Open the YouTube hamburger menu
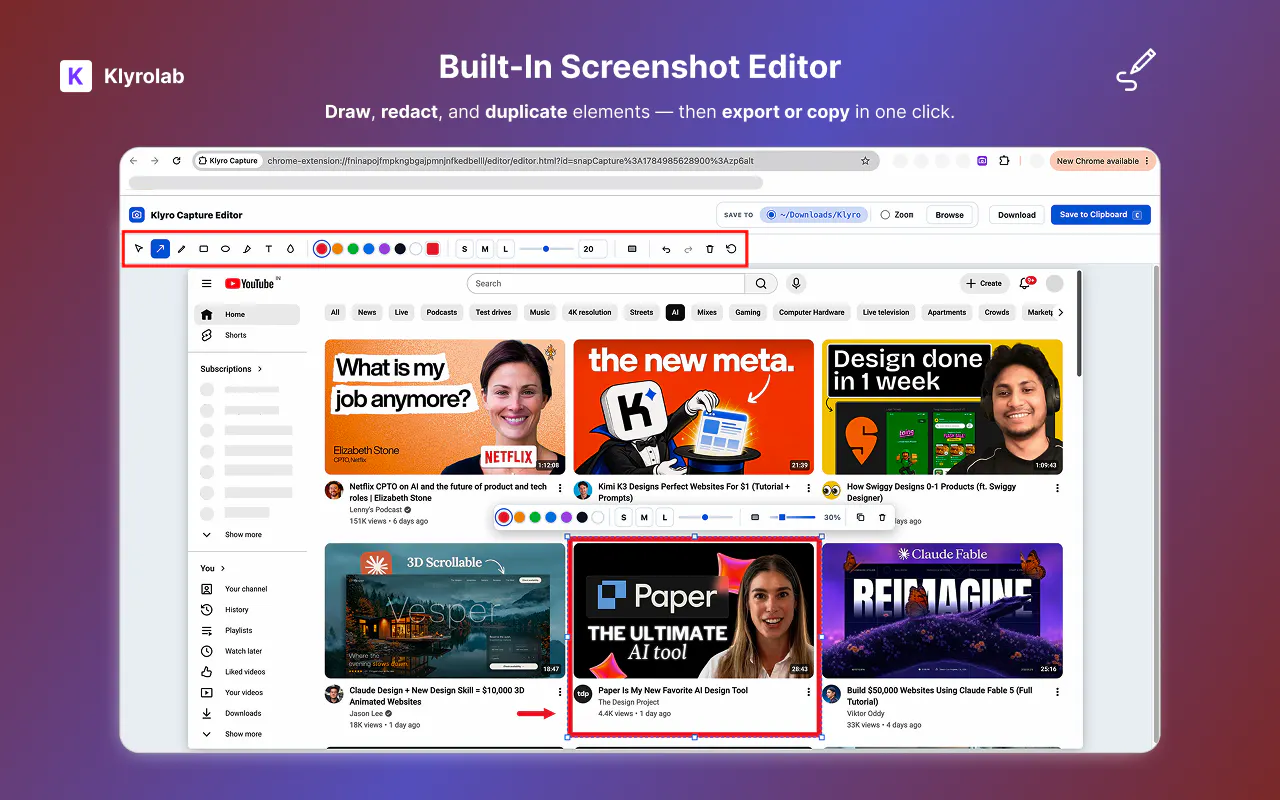This screenshot has width=1280, height=800. [x=207, y=284]
